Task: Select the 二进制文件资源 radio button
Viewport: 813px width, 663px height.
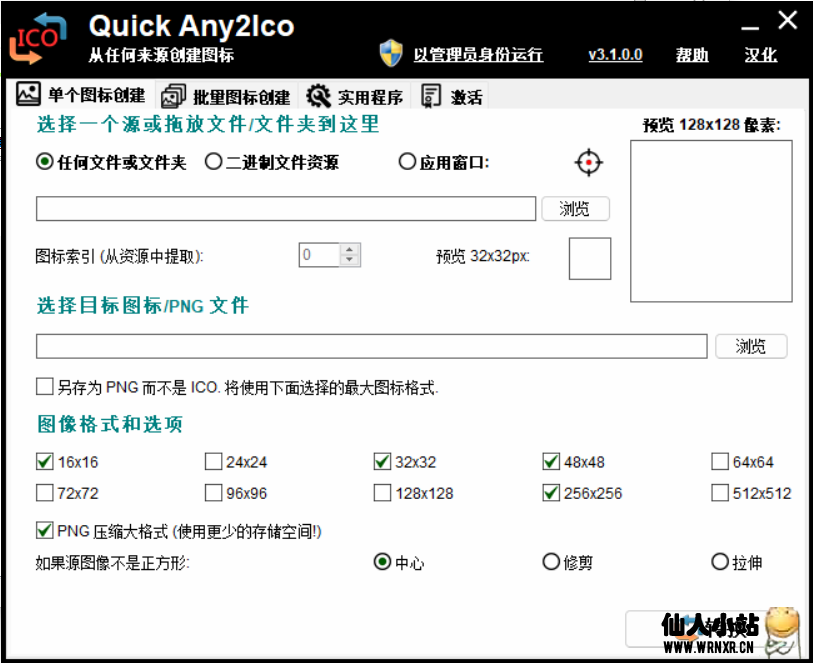Action: pos(211,161)
